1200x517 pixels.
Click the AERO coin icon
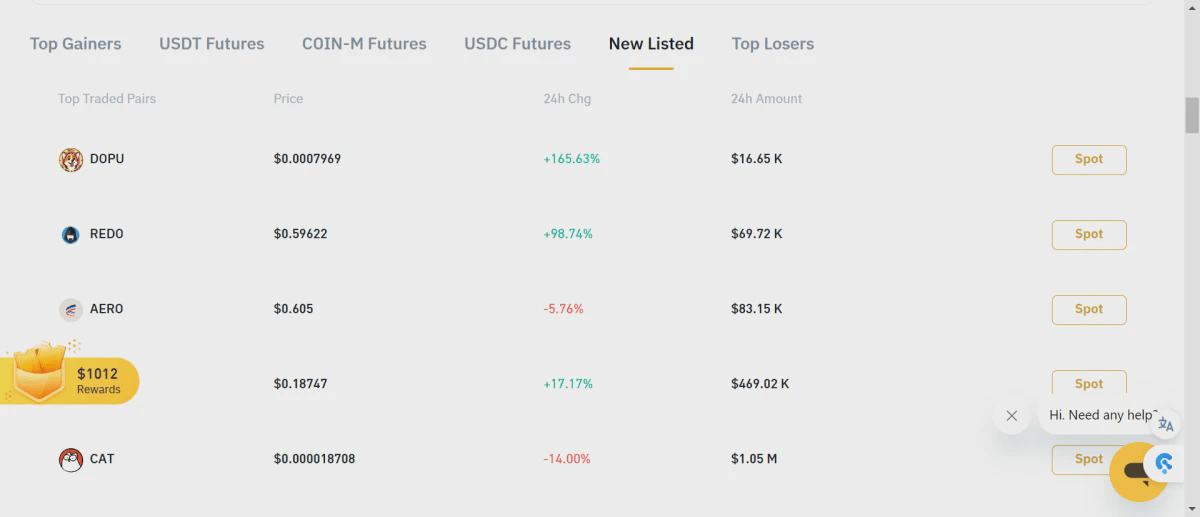coord(70,310)
